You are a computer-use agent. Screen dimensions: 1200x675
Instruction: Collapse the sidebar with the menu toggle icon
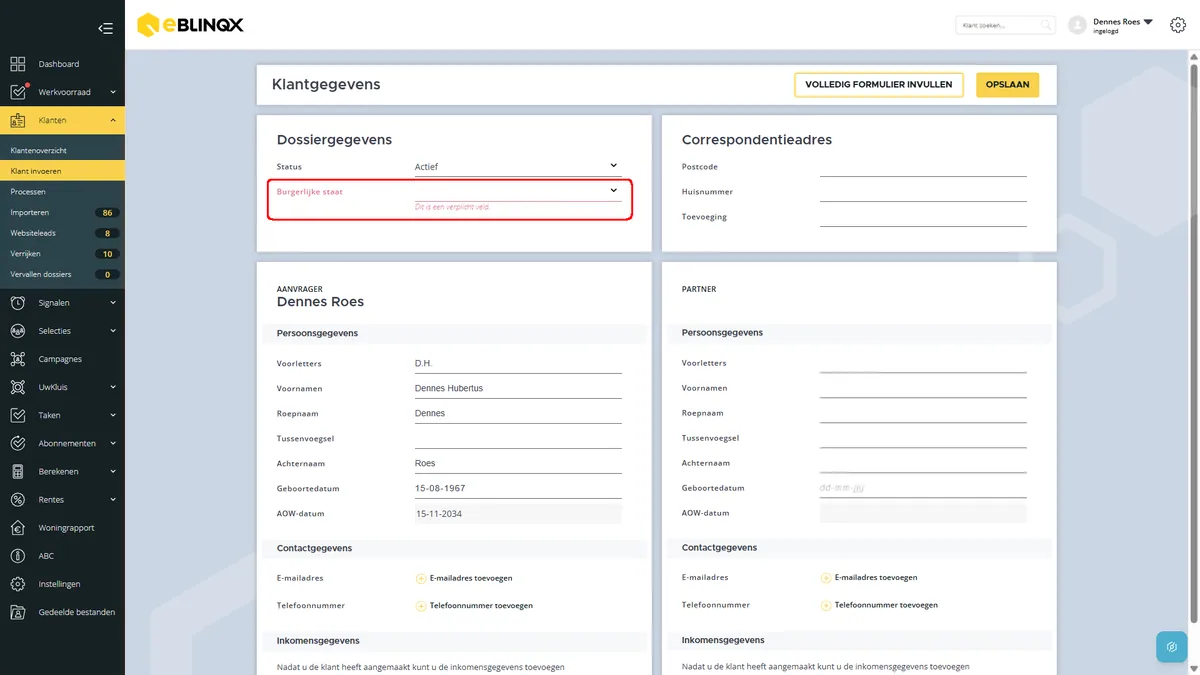105,28
